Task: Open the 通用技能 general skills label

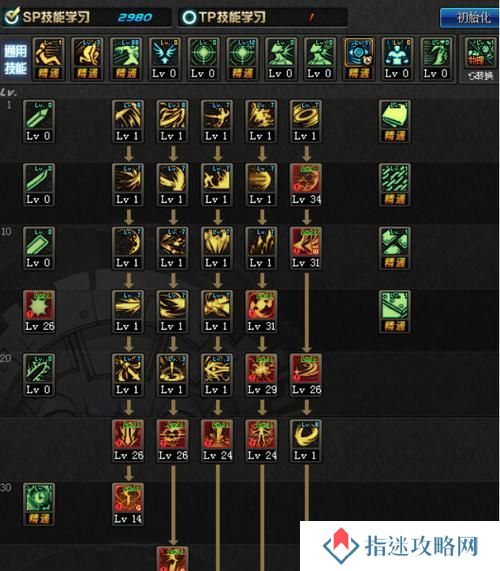Action: coord(16,59)
